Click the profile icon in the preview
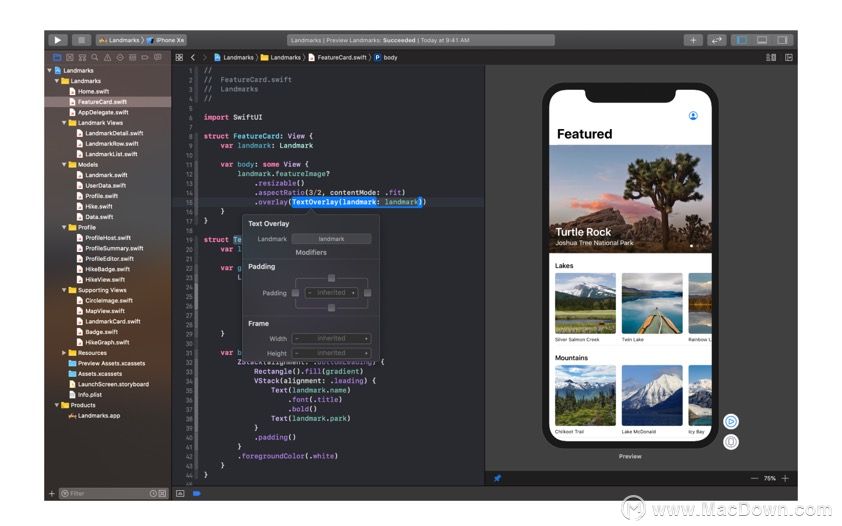The image size is (842, 526). [693, 115]
